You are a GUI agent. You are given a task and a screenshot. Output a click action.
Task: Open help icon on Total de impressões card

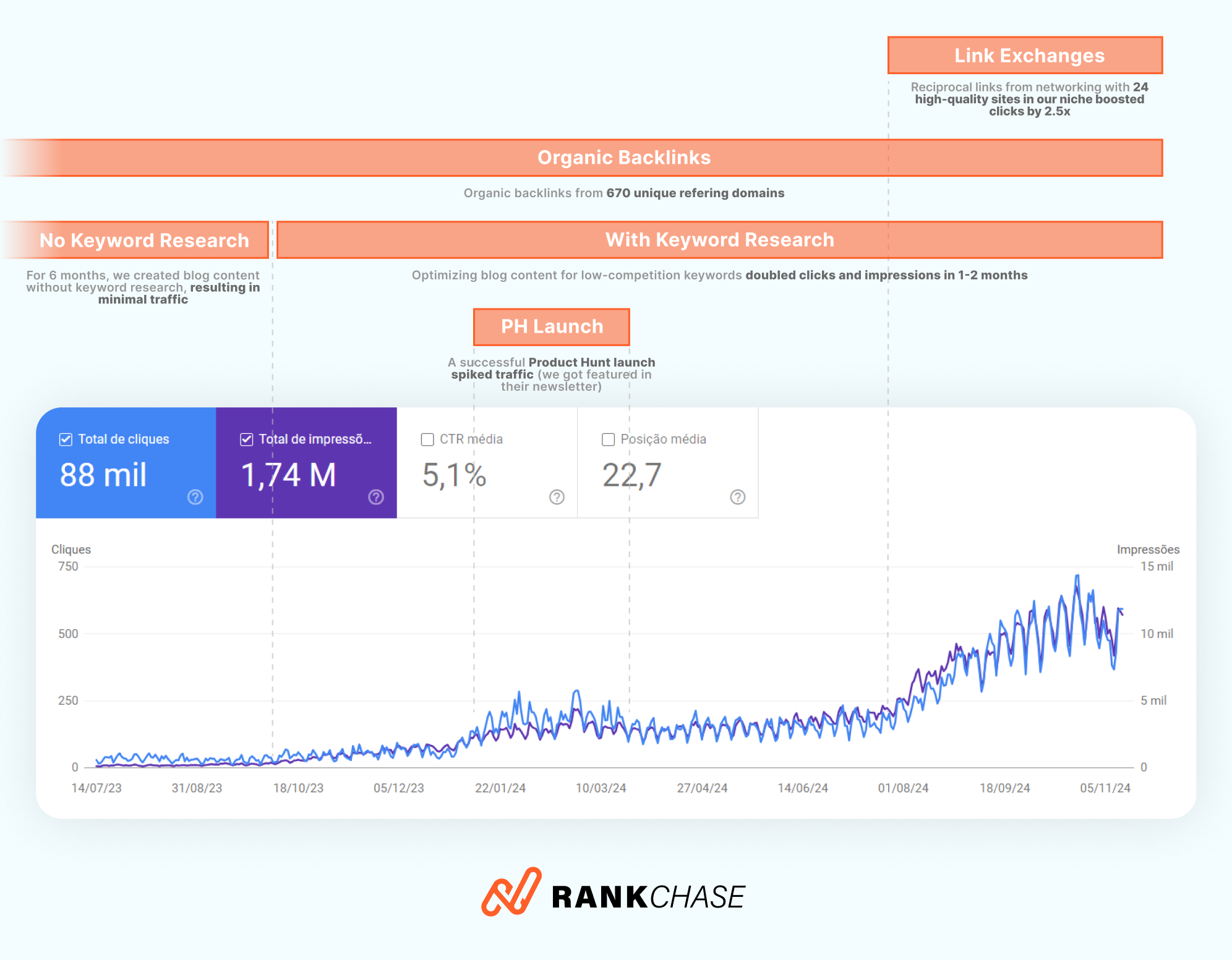pos(376,497)
